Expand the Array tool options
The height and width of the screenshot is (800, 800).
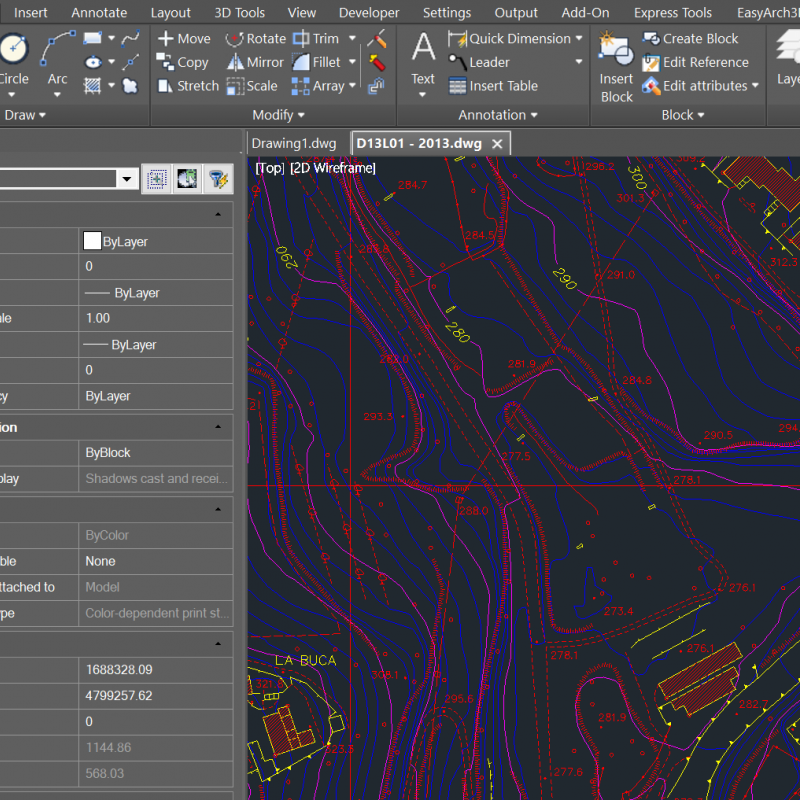[352, 86]
